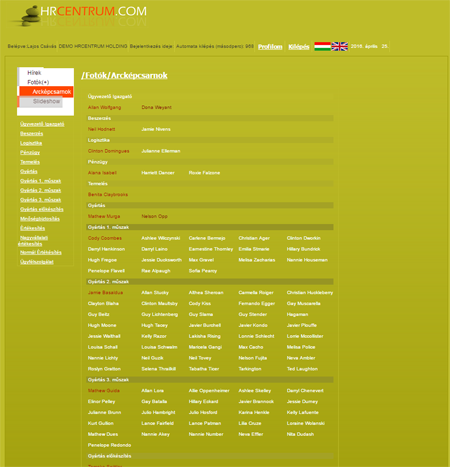This screenshot has height=467, width=450.
Task: Open the Profilom link
Action: coord(270,47)
